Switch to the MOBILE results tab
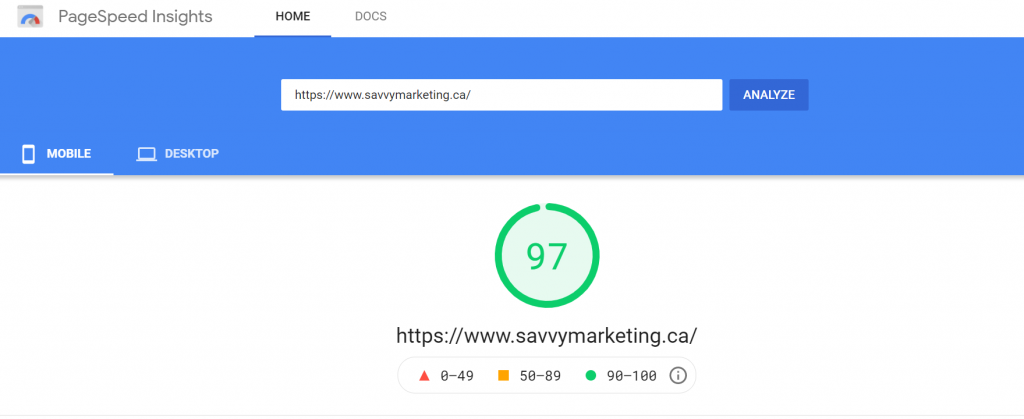The height and width of the screenshot is (419, 1024). pyautogui.click(x=57, y=154)
